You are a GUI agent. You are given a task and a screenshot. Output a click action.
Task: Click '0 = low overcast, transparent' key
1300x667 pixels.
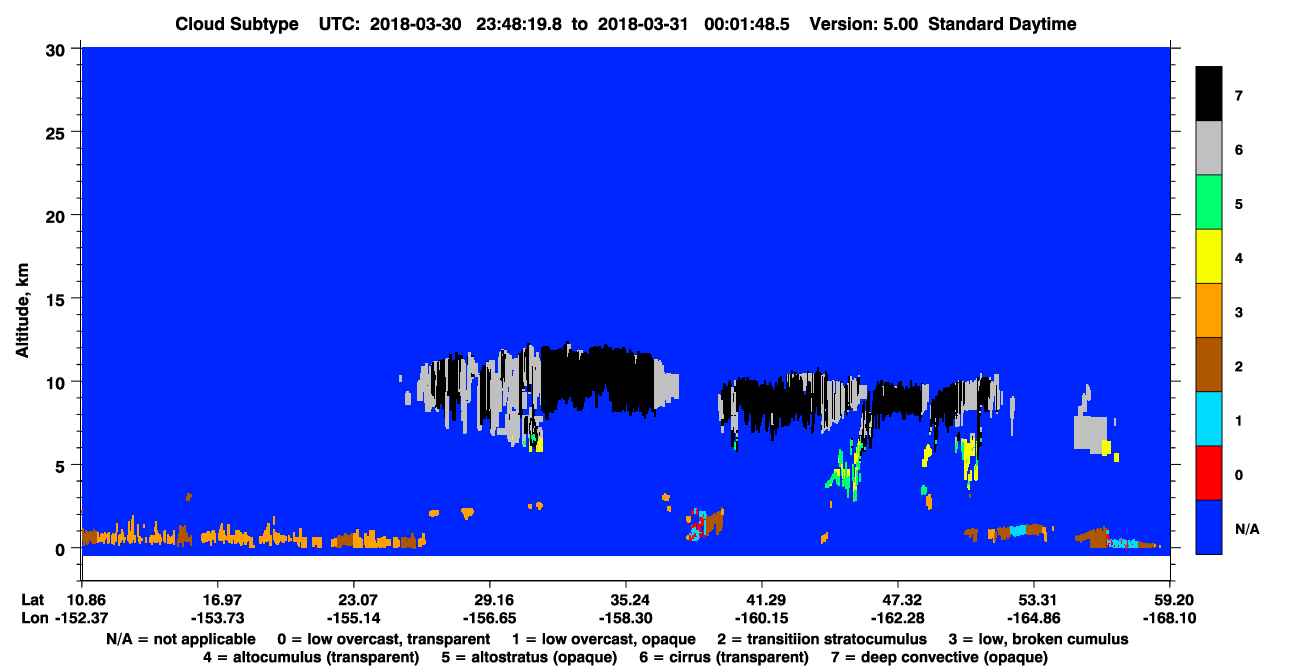click(x=383, y=639)
